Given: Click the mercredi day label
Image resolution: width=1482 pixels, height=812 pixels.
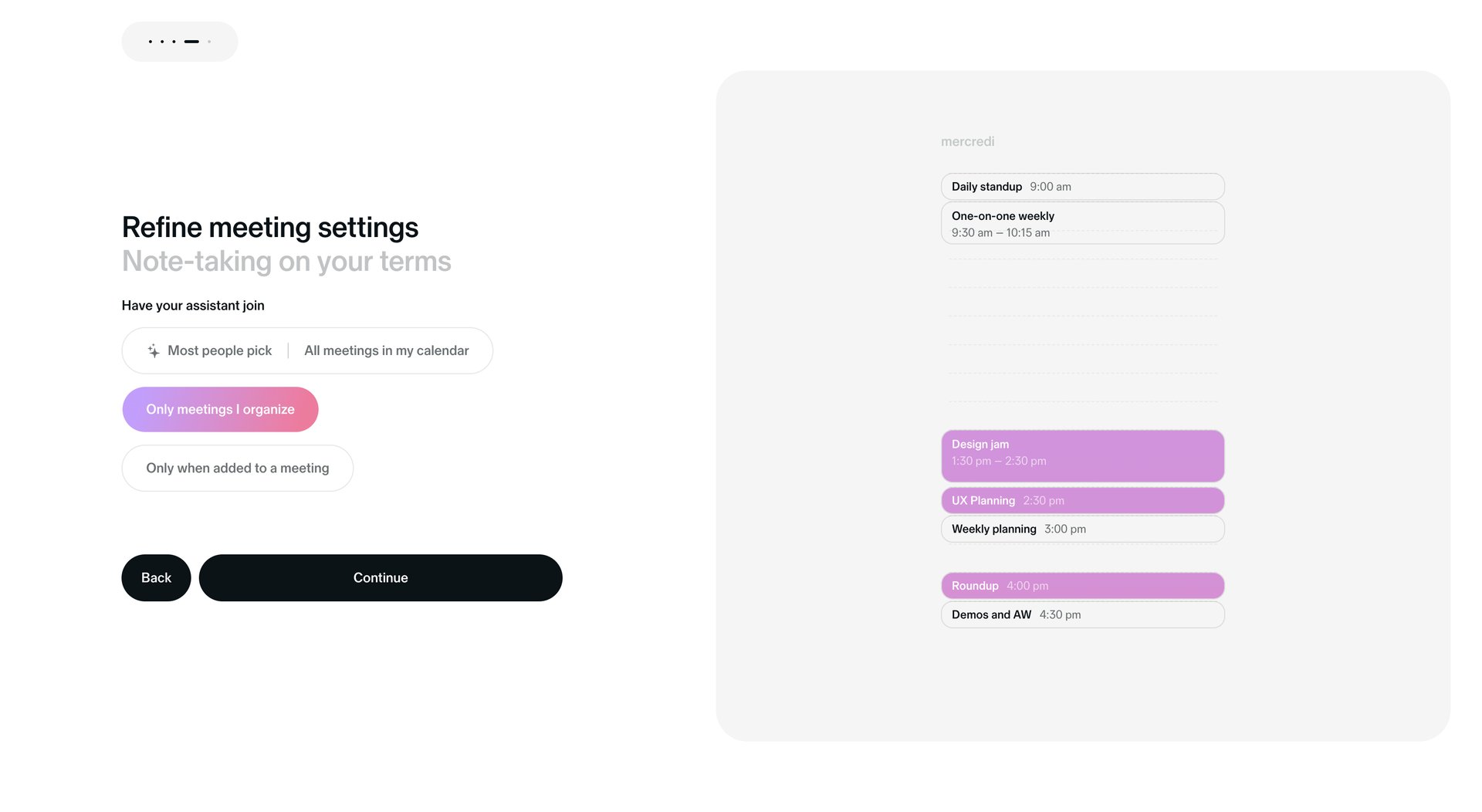Looking at the screenshot, I should 967,141.
